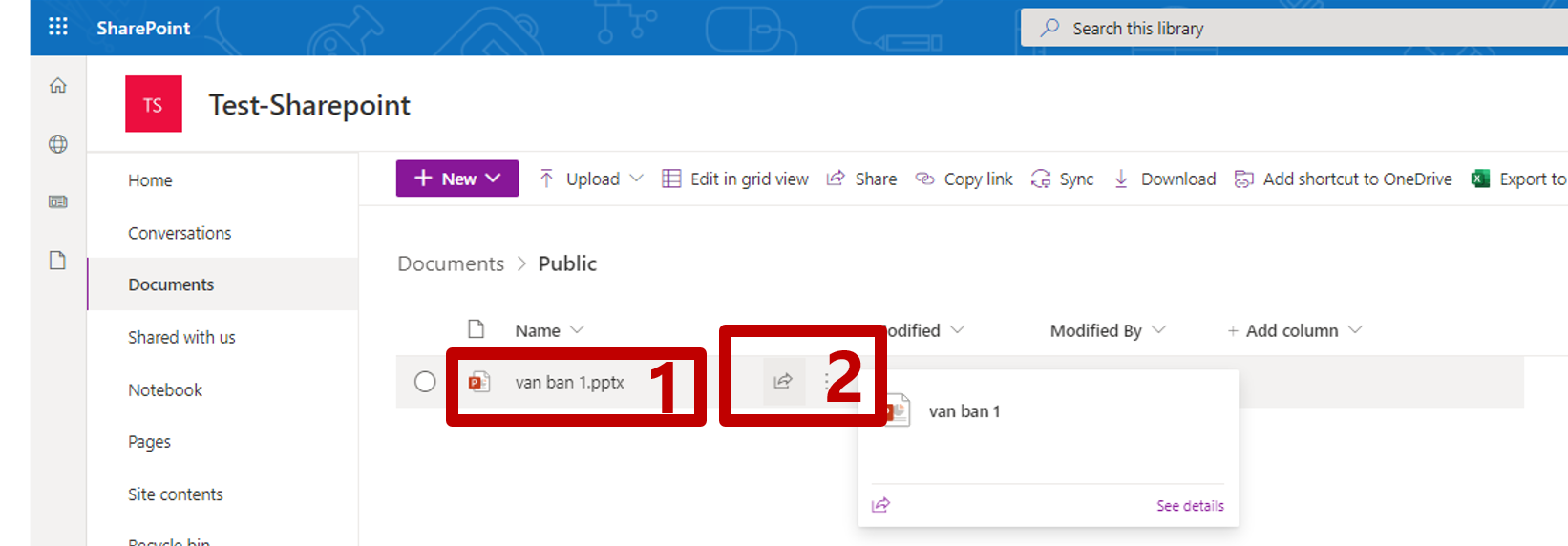Open the globe My sites icon

click(58, 144)
